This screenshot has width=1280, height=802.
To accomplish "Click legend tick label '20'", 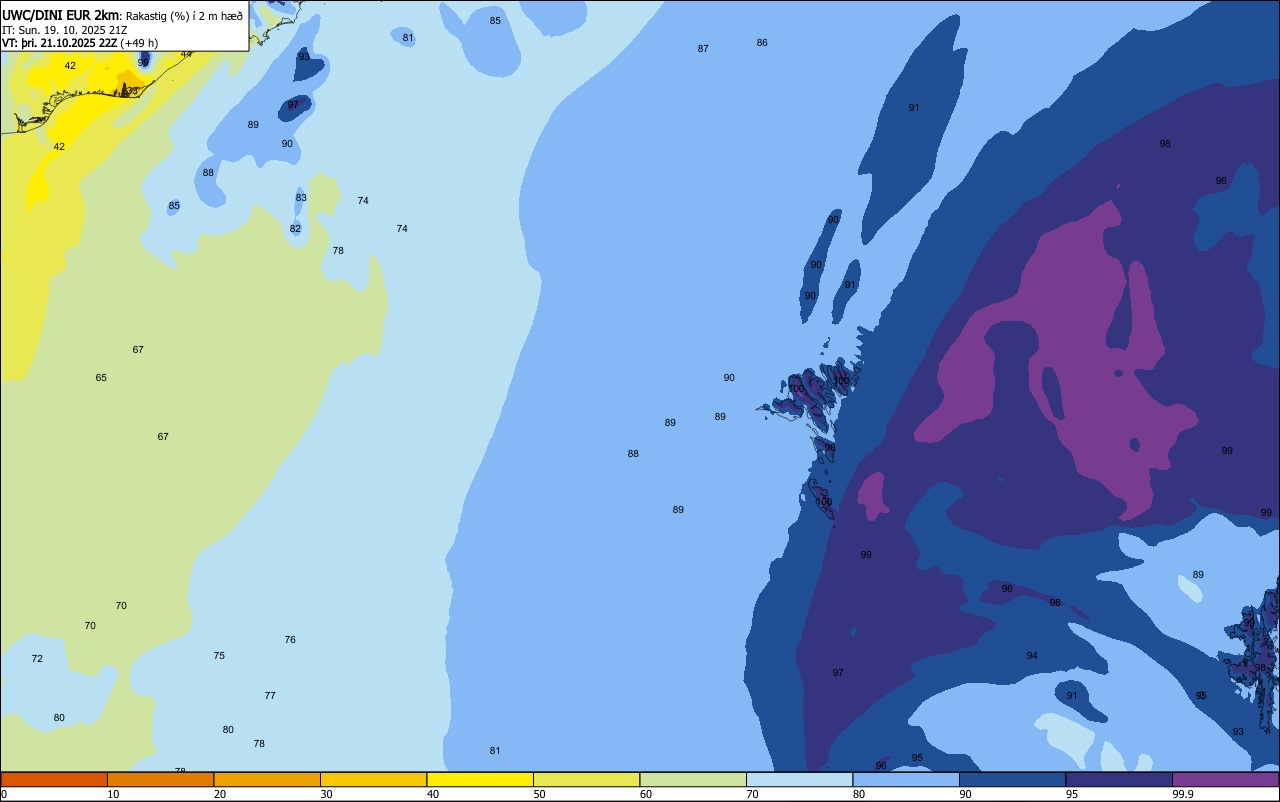I will point(220,794).
